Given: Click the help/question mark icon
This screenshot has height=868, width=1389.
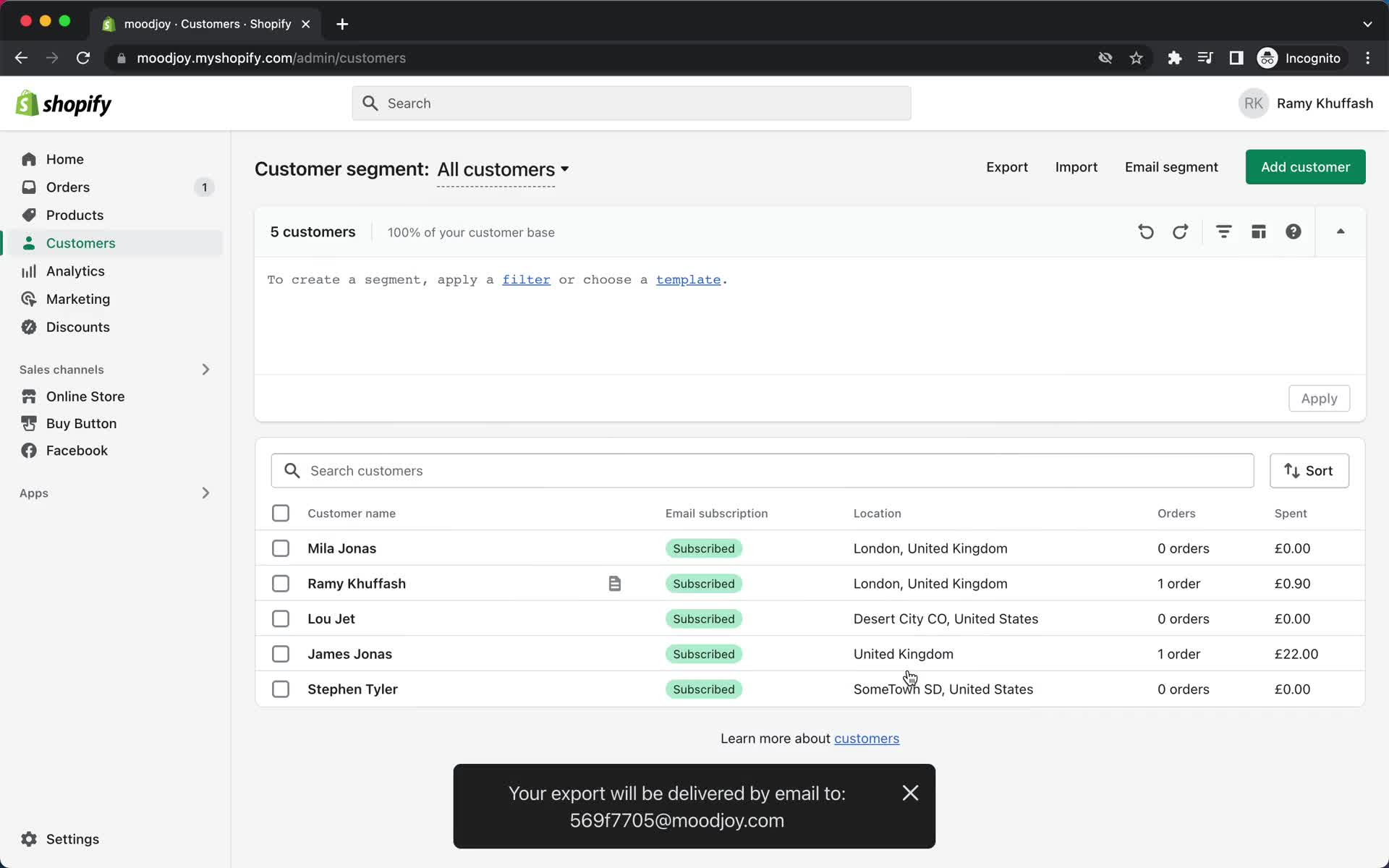Looking at the screenshot, I should [1293, 231].
